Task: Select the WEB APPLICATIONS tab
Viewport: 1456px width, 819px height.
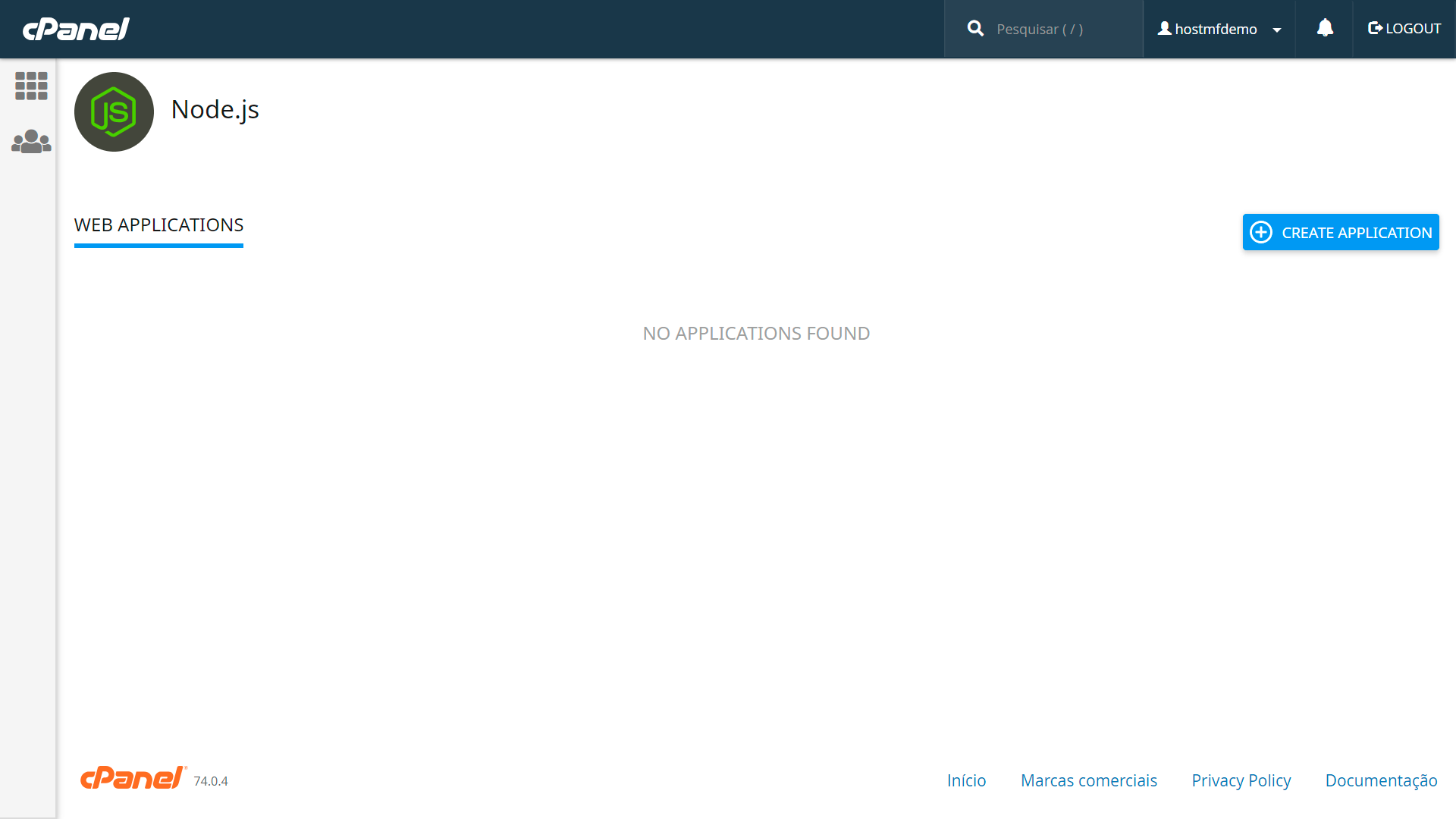Action: tap(158, 226)
